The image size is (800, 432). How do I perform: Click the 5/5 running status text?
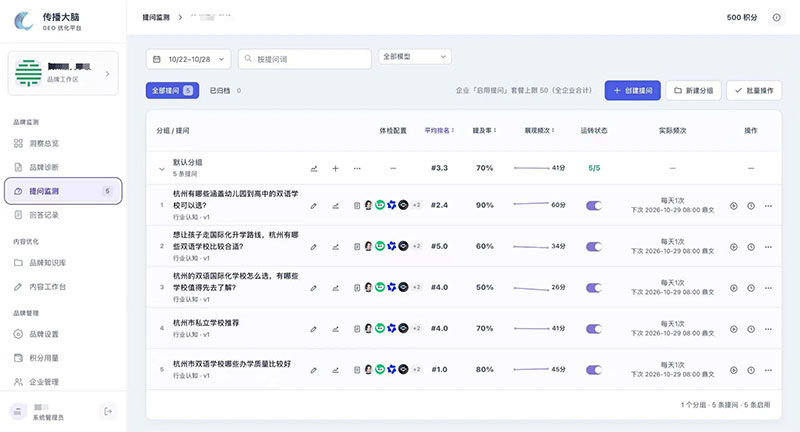[594, 168]
